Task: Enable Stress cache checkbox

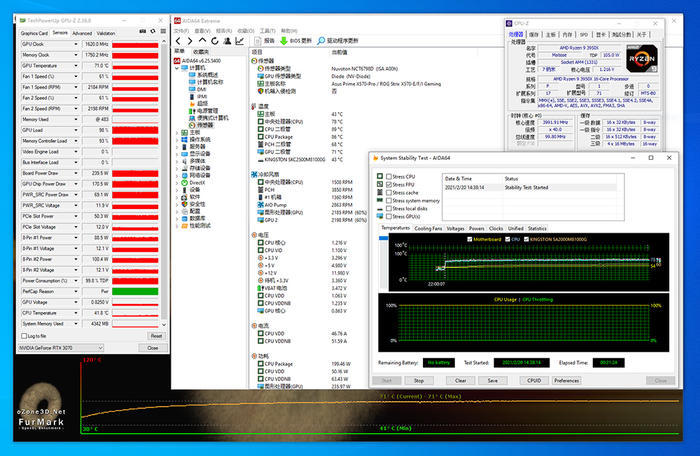Action: coord(389,192)
